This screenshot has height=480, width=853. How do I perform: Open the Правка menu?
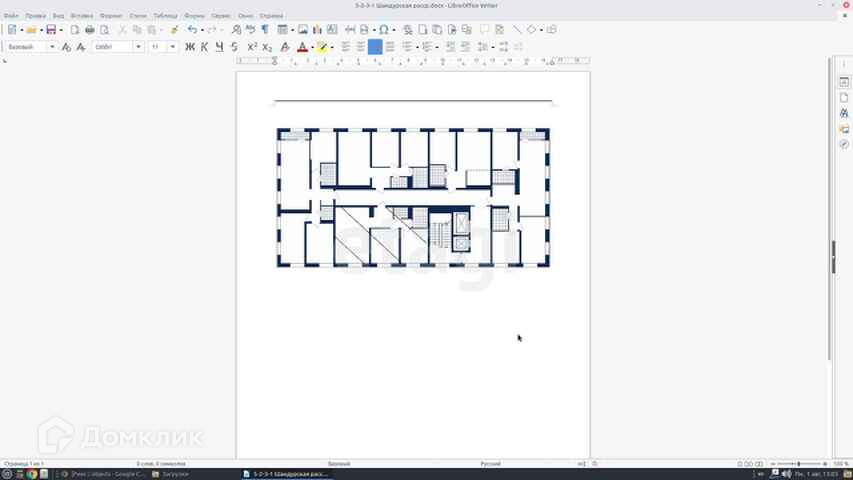(x=36, y=16)
